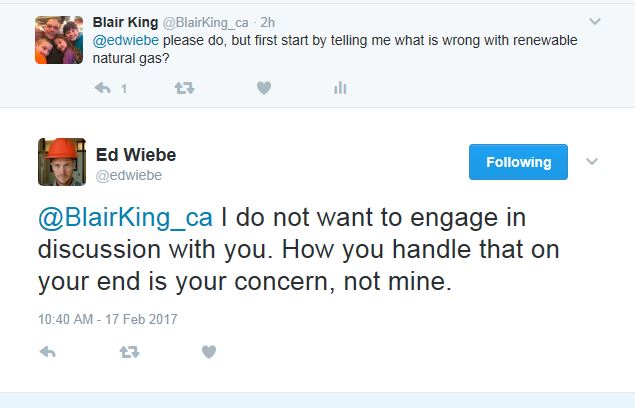Click the @BlairKing_ca mention in main tweet

(125, 217)
